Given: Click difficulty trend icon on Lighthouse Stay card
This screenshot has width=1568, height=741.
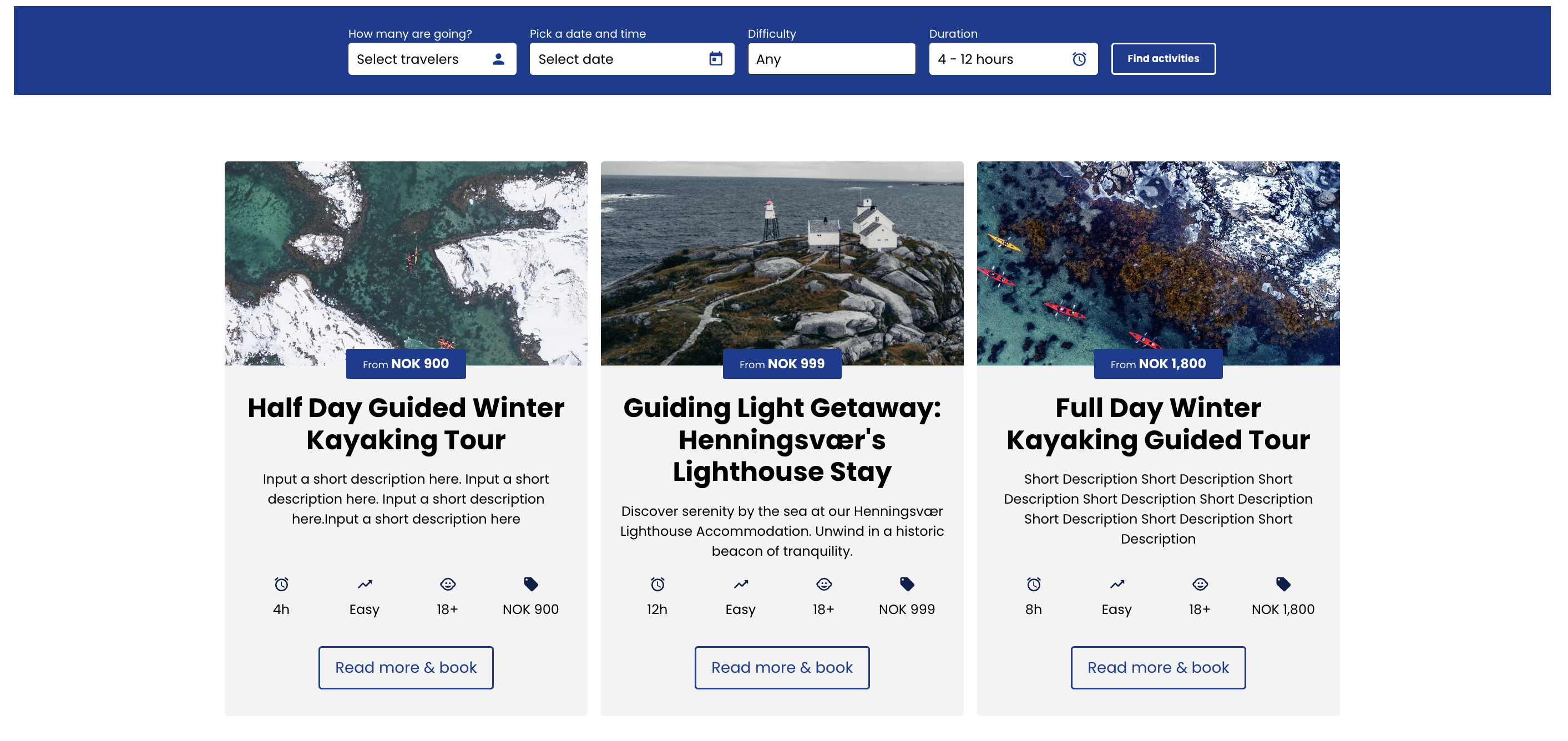Looking at the screenshot, I should [x=741, y=584].
